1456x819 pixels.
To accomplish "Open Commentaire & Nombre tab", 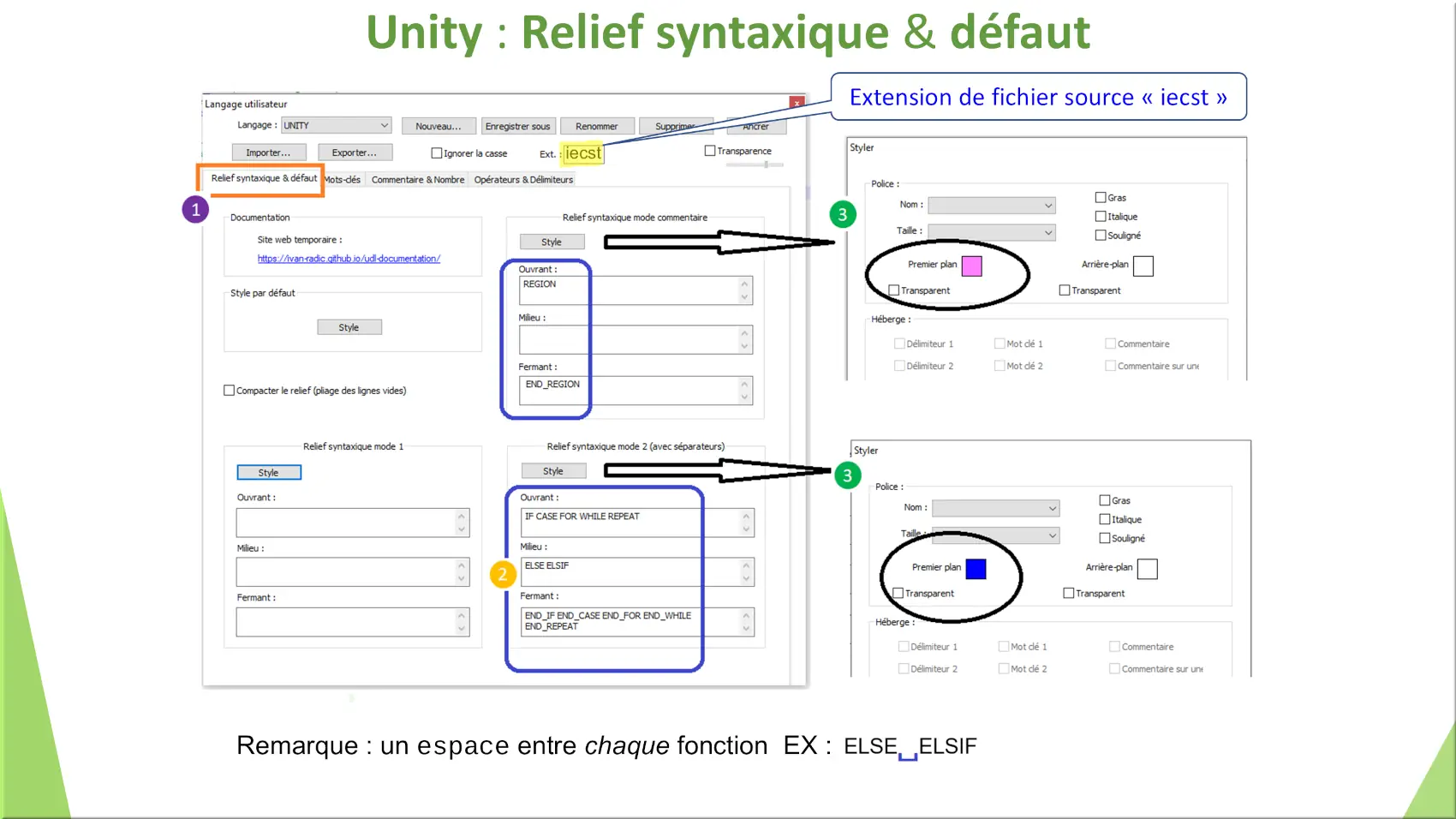I will pos(418,180).
